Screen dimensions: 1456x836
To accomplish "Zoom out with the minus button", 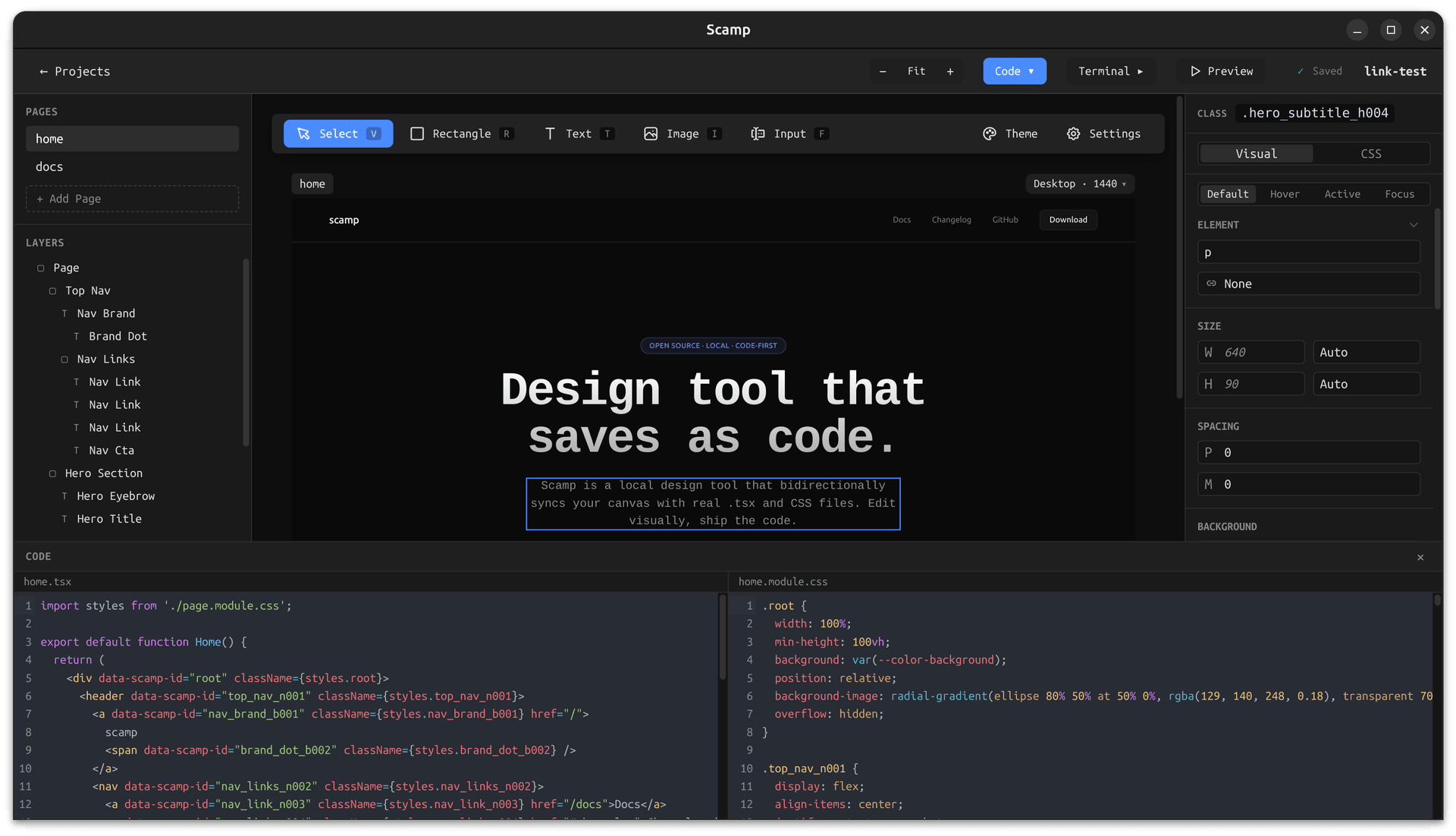I will point(883,71).
